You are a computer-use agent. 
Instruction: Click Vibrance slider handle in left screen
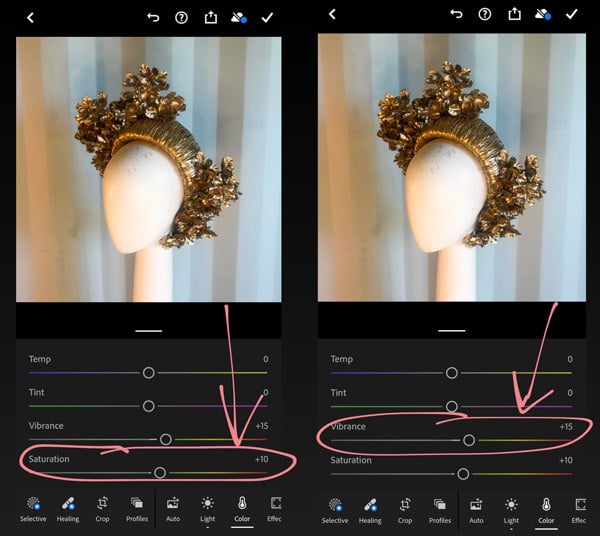click(x=166, y=439)
